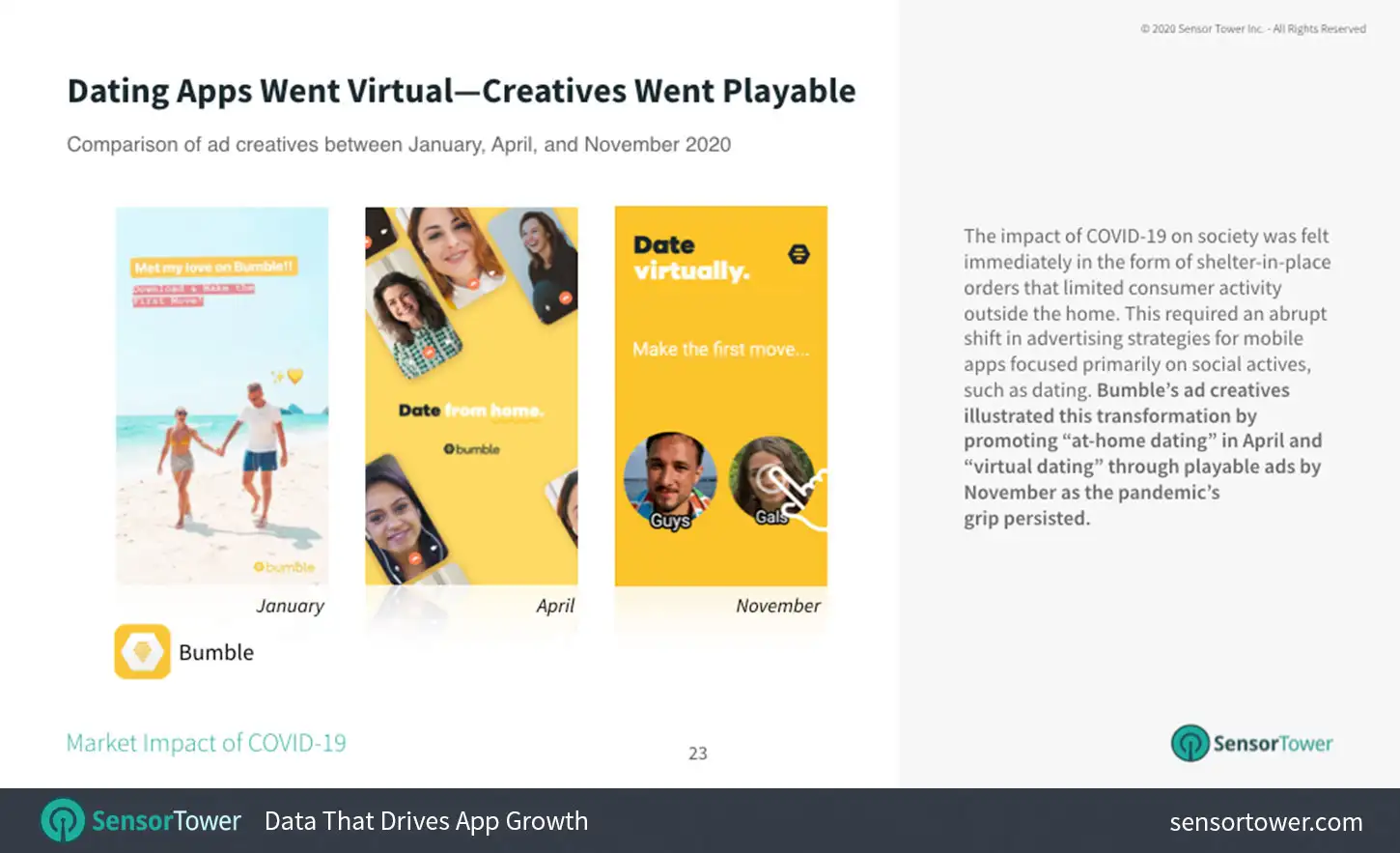Click the 'January' caption

[290, 606]
